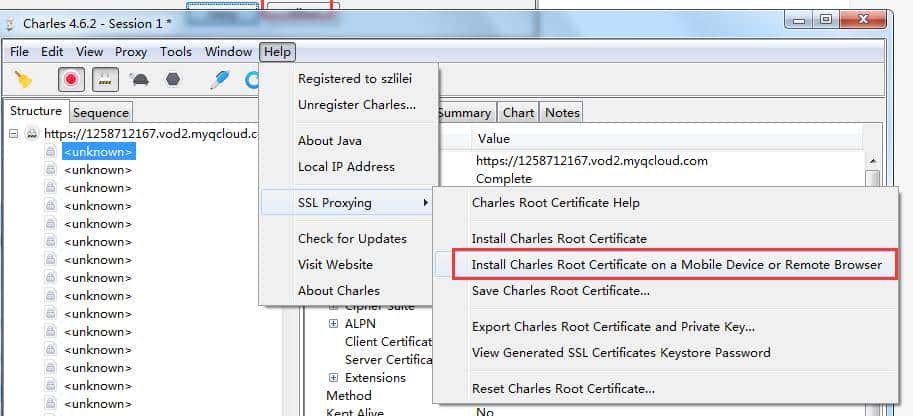The width and height of the screenshot is (913, 416).
Task: Click the Charles app icon in title bar
Action: 10,24
